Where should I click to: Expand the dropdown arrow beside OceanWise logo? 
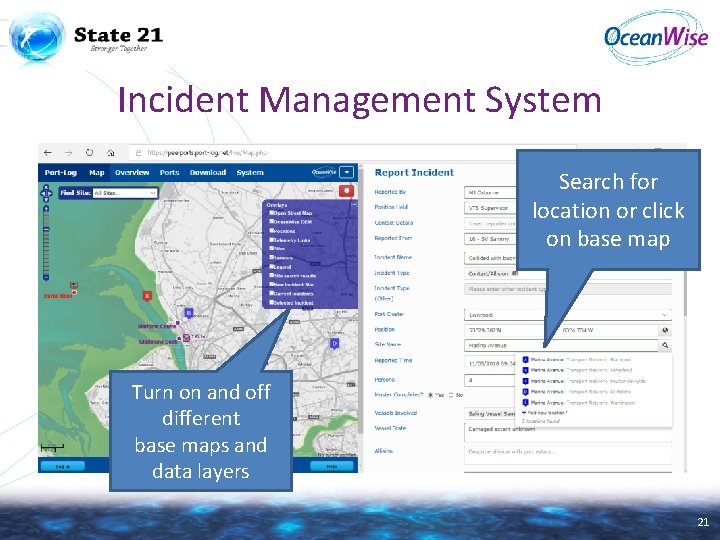click(x=347, y=172)
